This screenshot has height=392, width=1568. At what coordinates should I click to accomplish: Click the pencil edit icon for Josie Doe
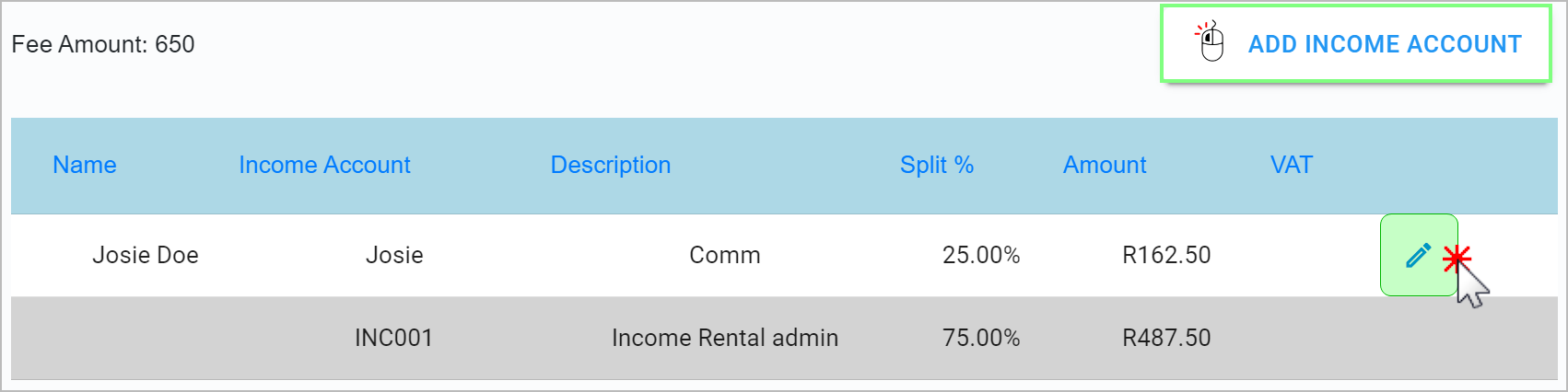pyautogui.click(x=1418, y=255)
